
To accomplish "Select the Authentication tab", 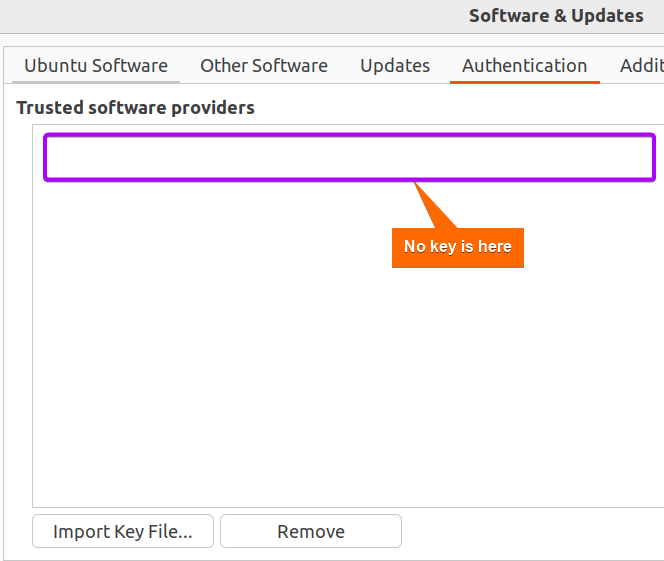I will (525, 66).
